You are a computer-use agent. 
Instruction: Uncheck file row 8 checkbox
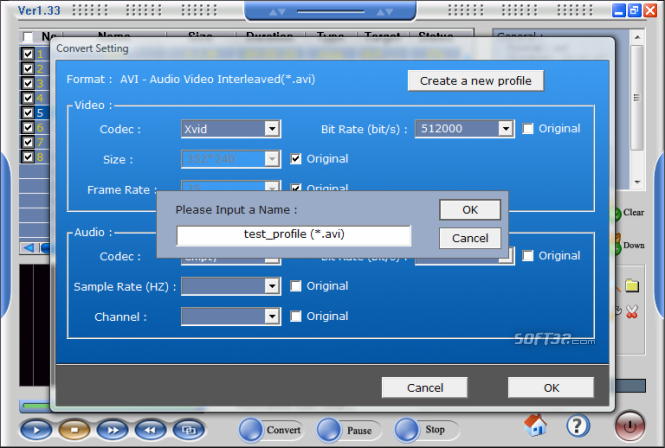click(28, 157)
